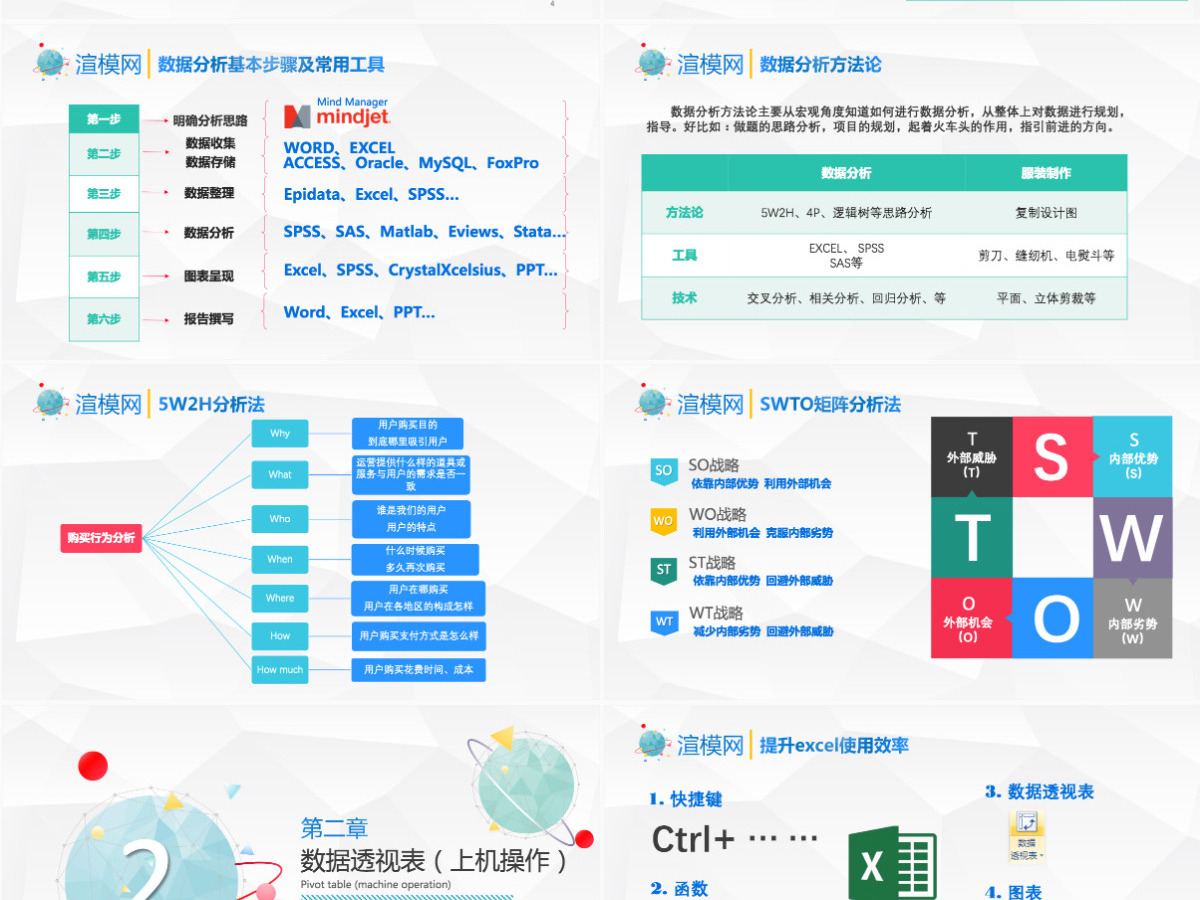Click the gray 内部劣势 (W) tile

click(1133, 618)
